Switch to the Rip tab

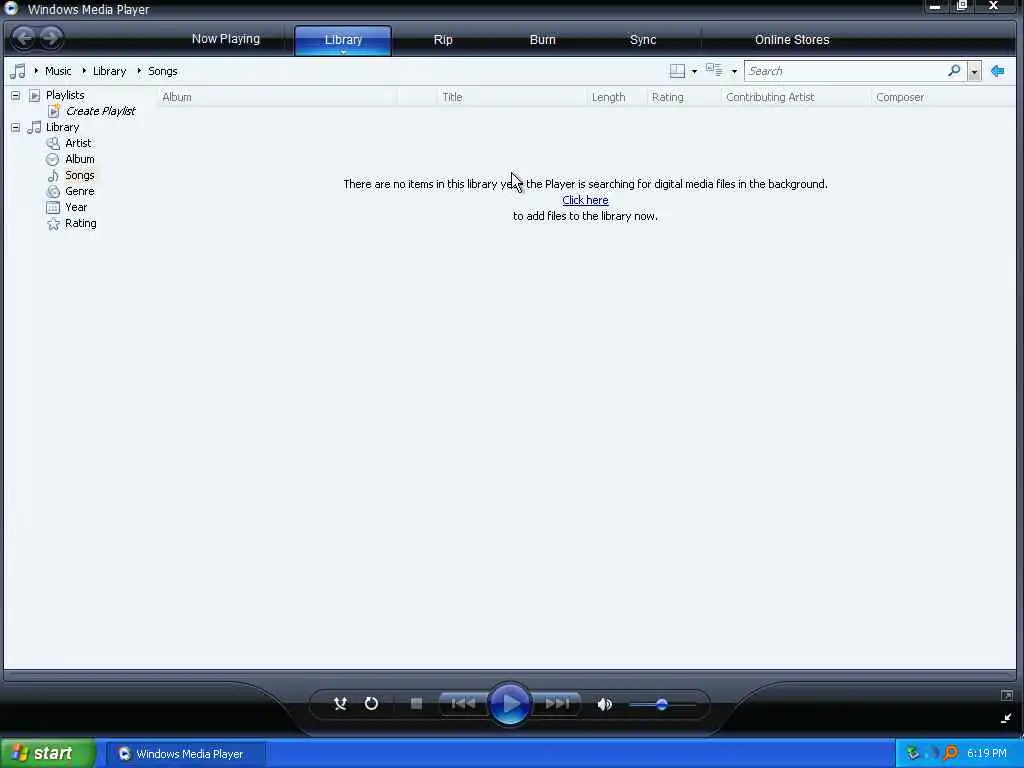(x=443, y=40)
